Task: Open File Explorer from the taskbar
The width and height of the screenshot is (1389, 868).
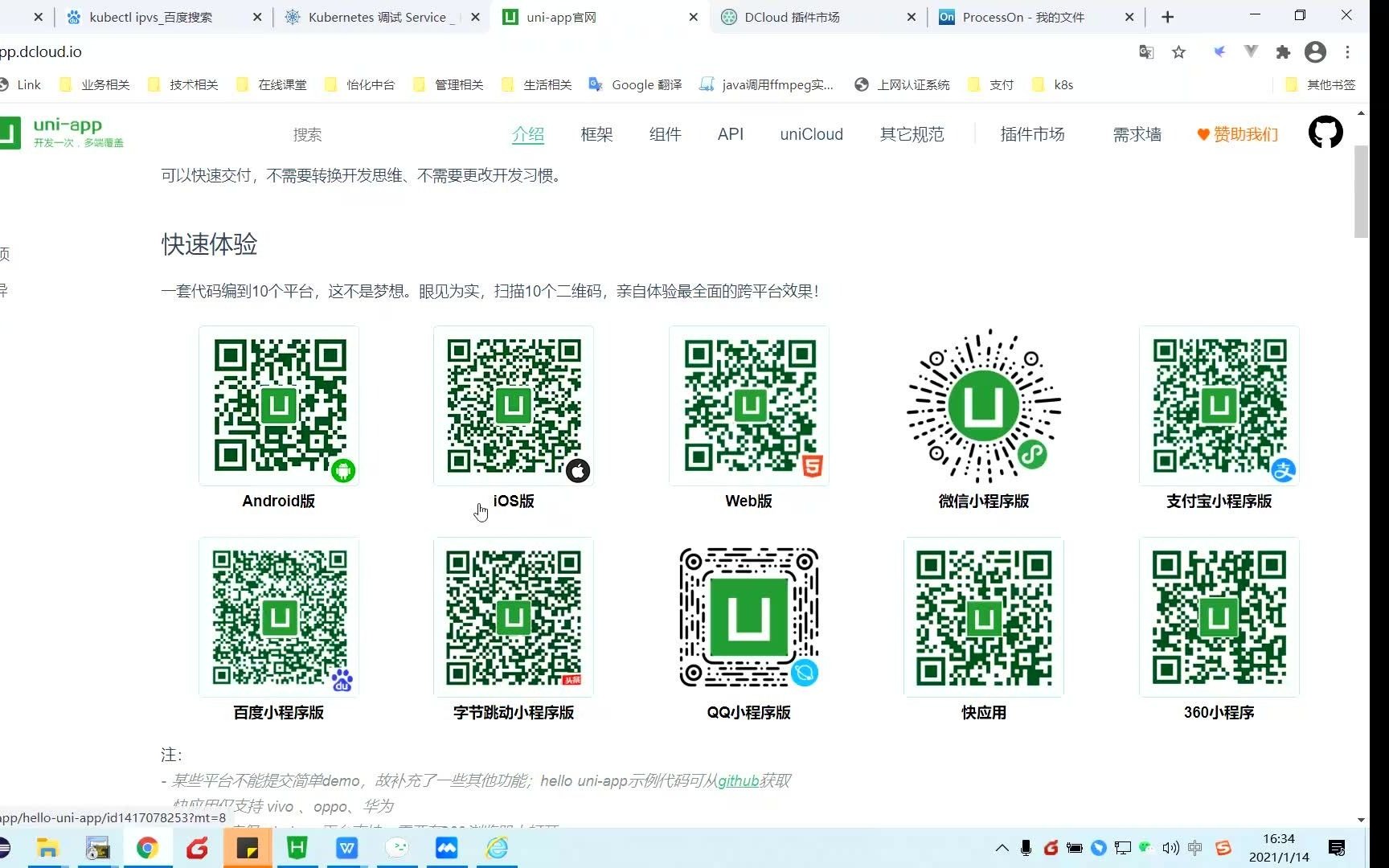Action: [47, 848]
